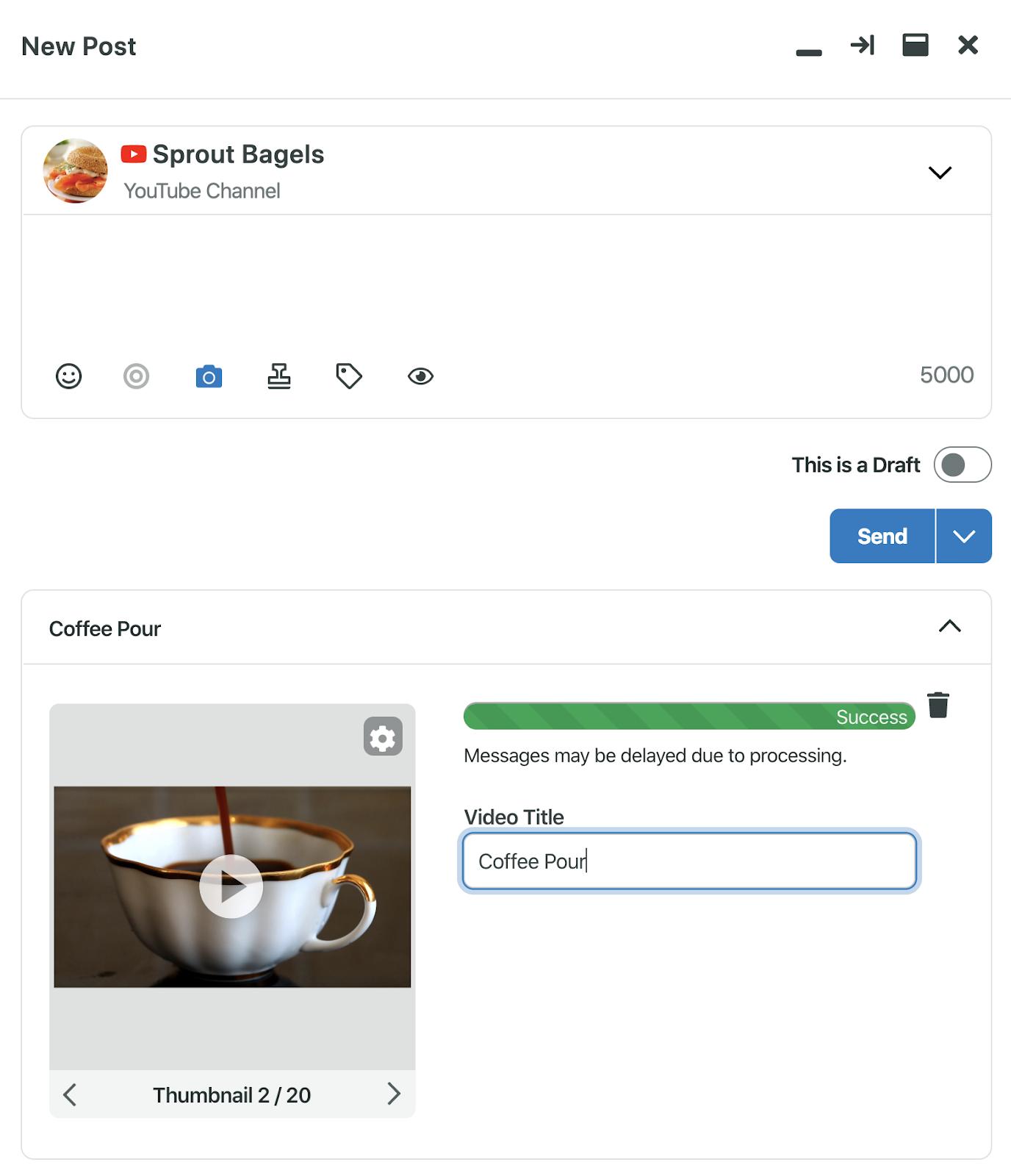
Task: Open the emoji picker
Action: (69, 376)
